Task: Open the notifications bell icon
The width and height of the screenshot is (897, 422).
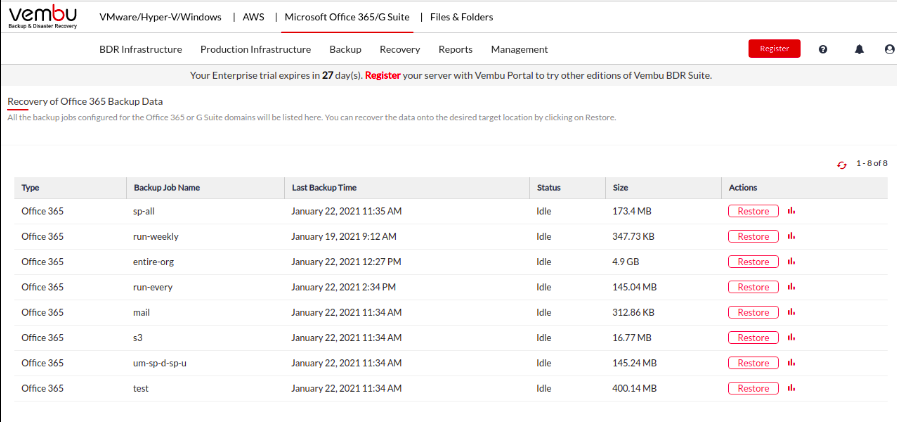Action: 859,50
